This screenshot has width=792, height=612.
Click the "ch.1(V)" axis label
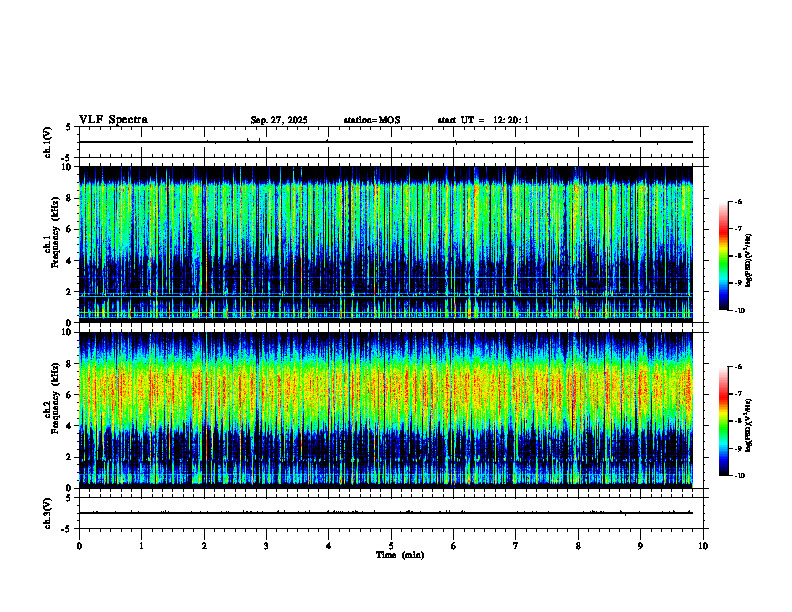point(47,142)
